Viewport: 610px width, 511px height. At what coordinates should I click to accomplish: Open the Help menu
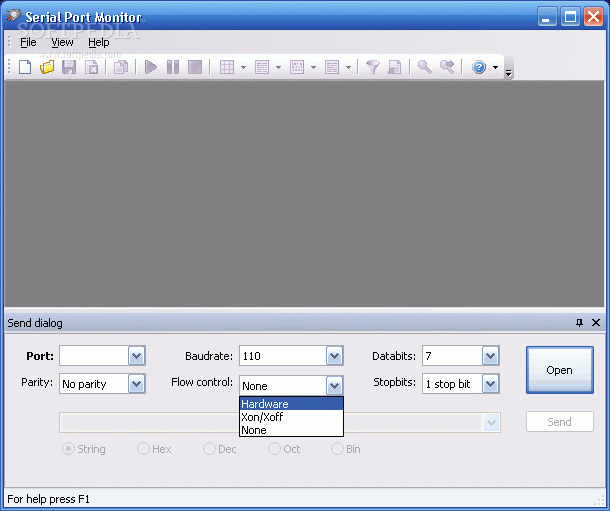tap(98, 42)
